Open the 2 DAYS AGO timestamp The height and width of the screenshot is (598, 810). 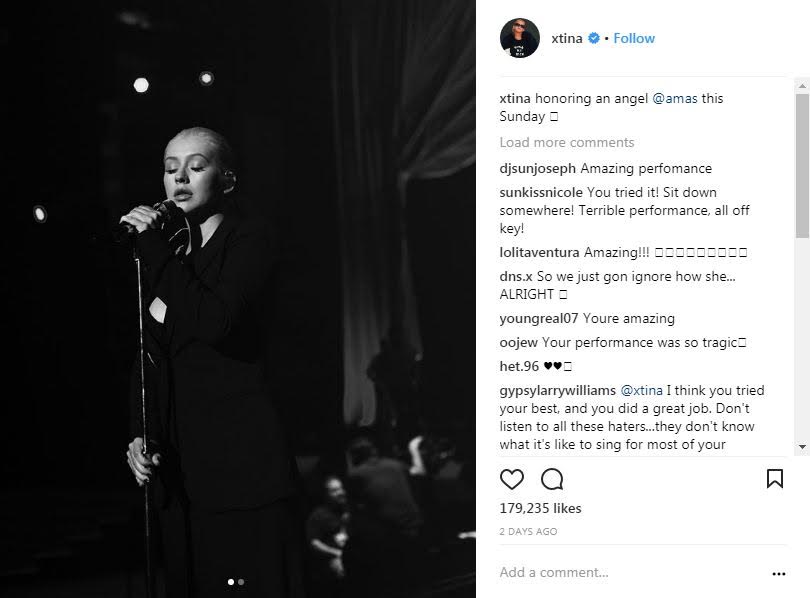point(528,531)
